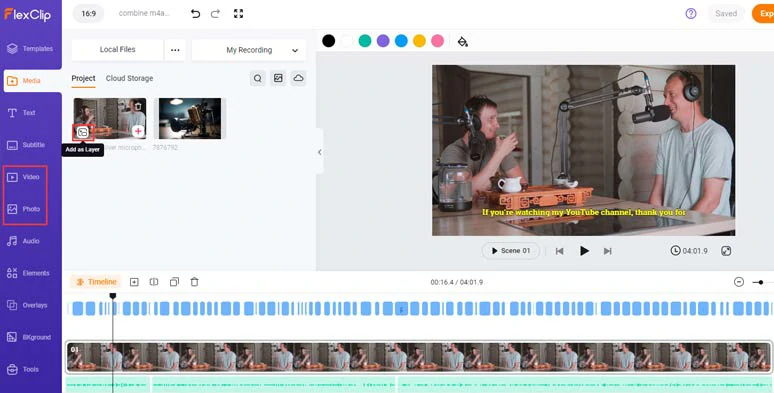Adjust the timeline zoom slider handle
This screenshot has height=393, width=774.
(x=761, y=282)
